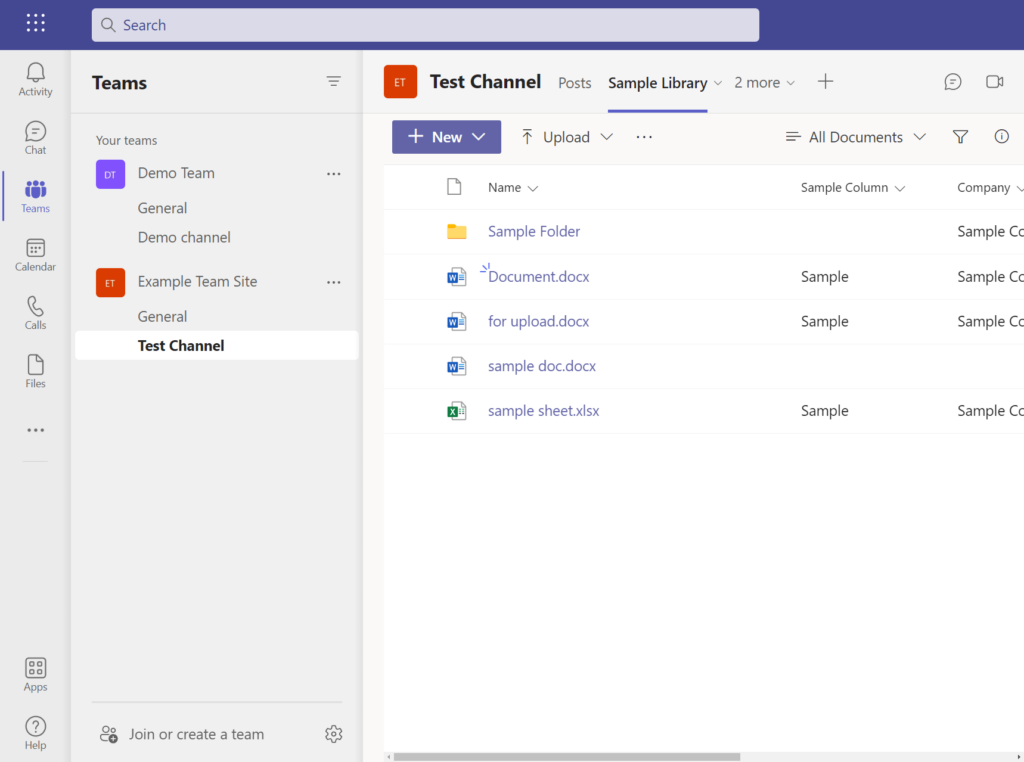Viewport: 1024px width, 762px height.
Task: Open manage teams settings gear
Action: click(x=334, y=734)
